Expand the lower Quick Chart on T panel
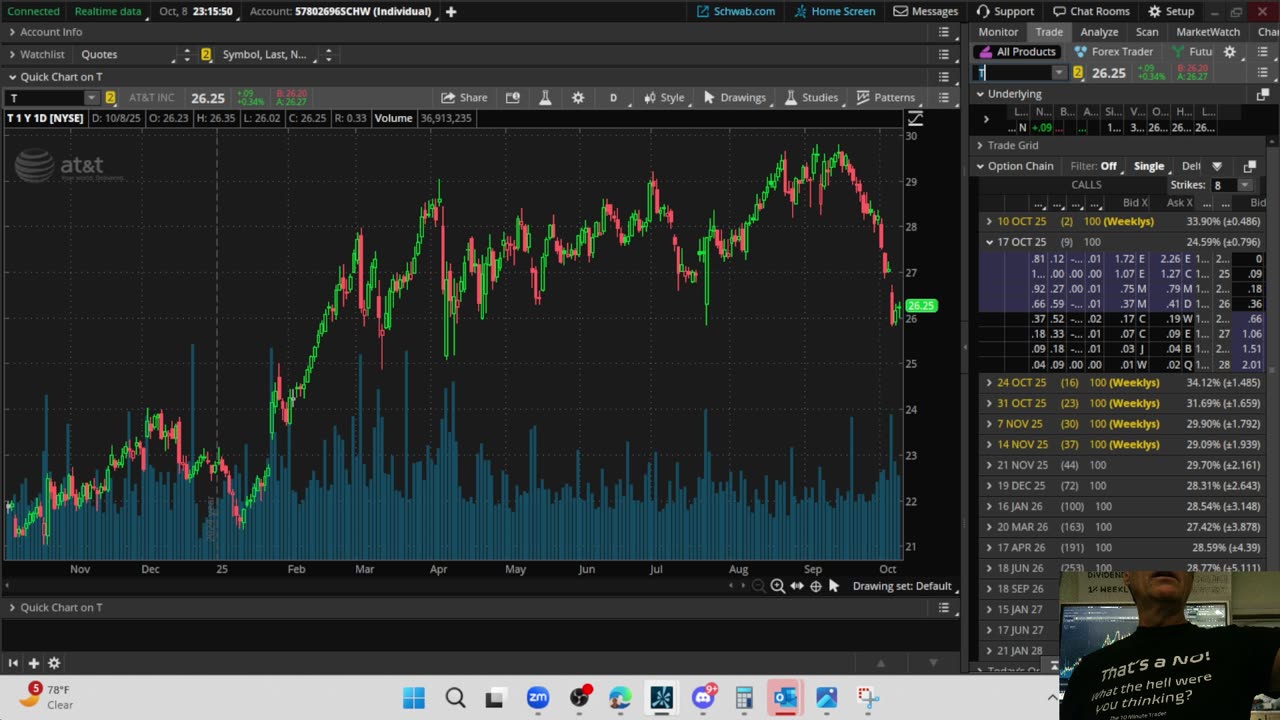Viewport: 1280px width, 720px height. point(12,607)
